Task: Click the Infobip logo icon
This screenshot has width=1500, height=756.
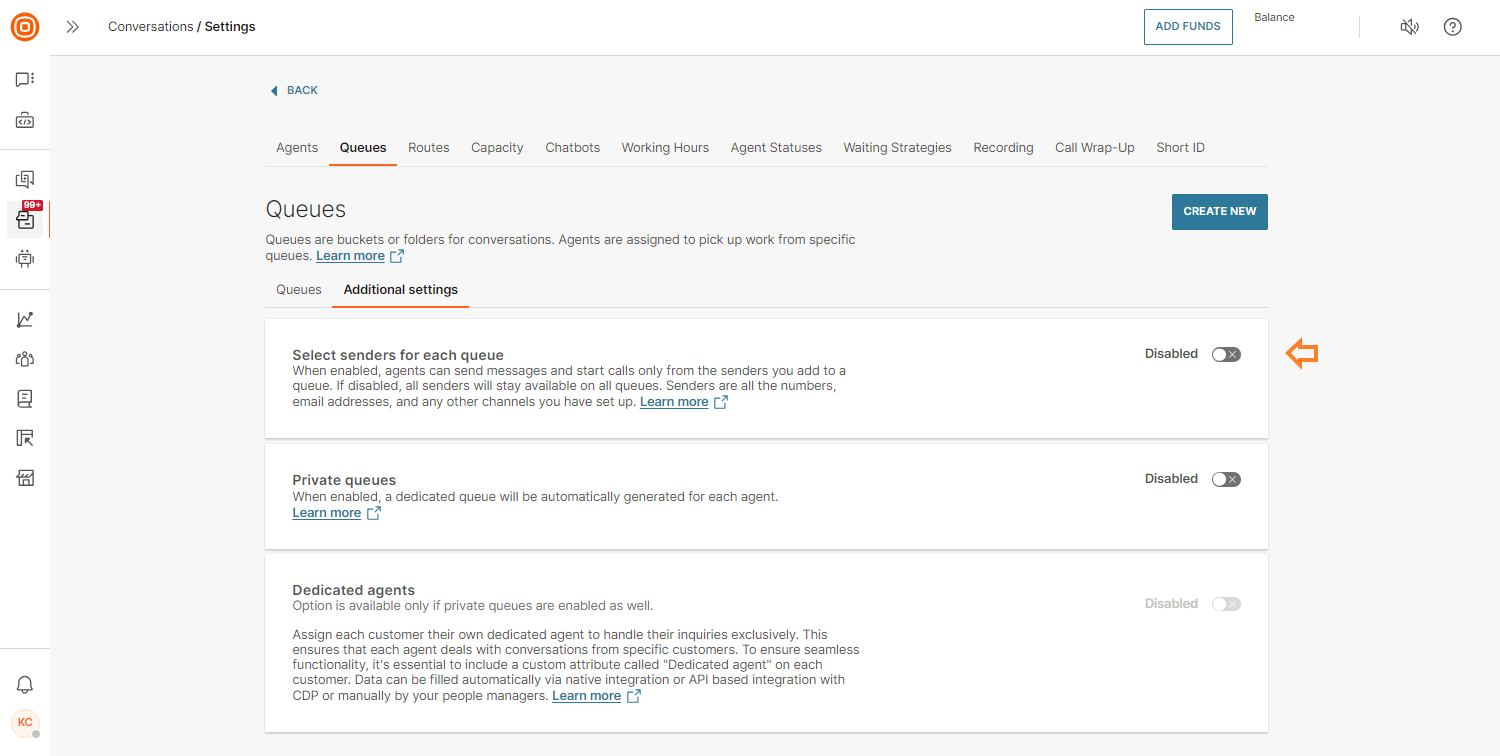Action: (25, 27)
